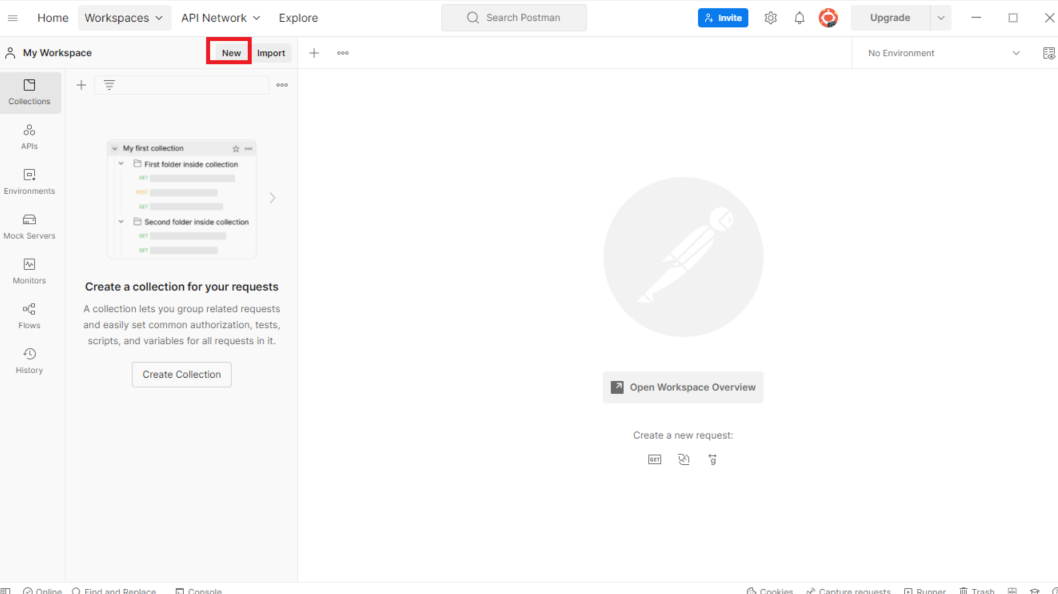Click the create new collection plus icon
Screen dimensions: 1058x594
[81, 85]
